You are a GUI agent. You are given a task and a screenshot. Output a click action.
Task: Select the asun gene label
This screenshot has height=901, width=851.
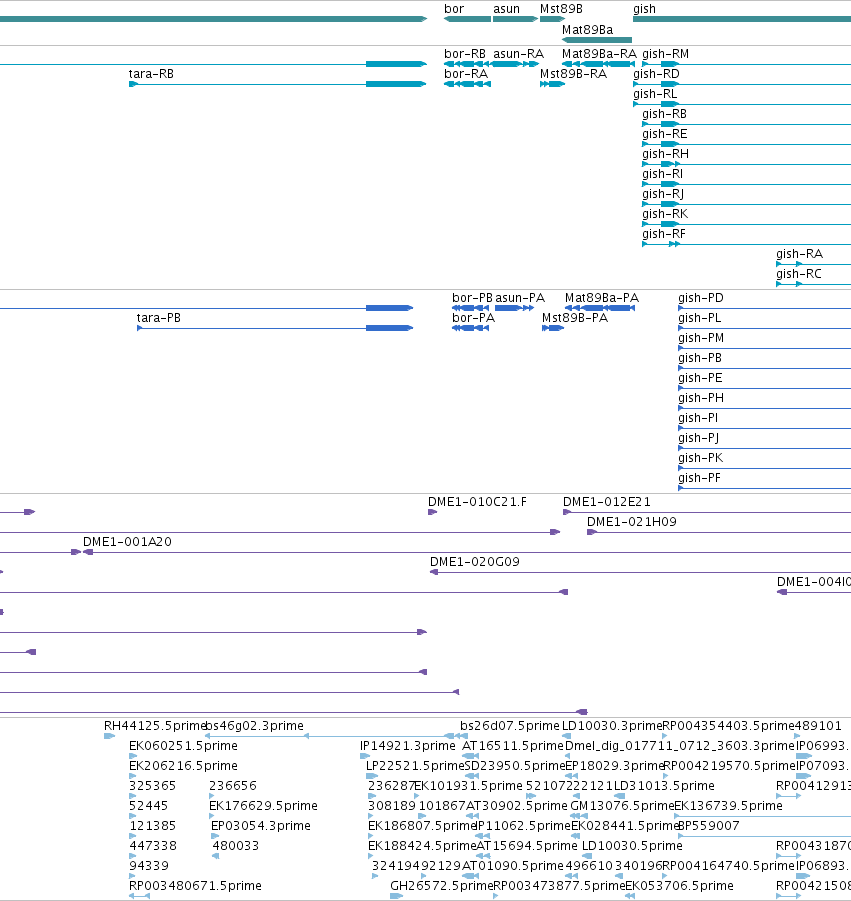pyautogui.click(x=506, y=9)
